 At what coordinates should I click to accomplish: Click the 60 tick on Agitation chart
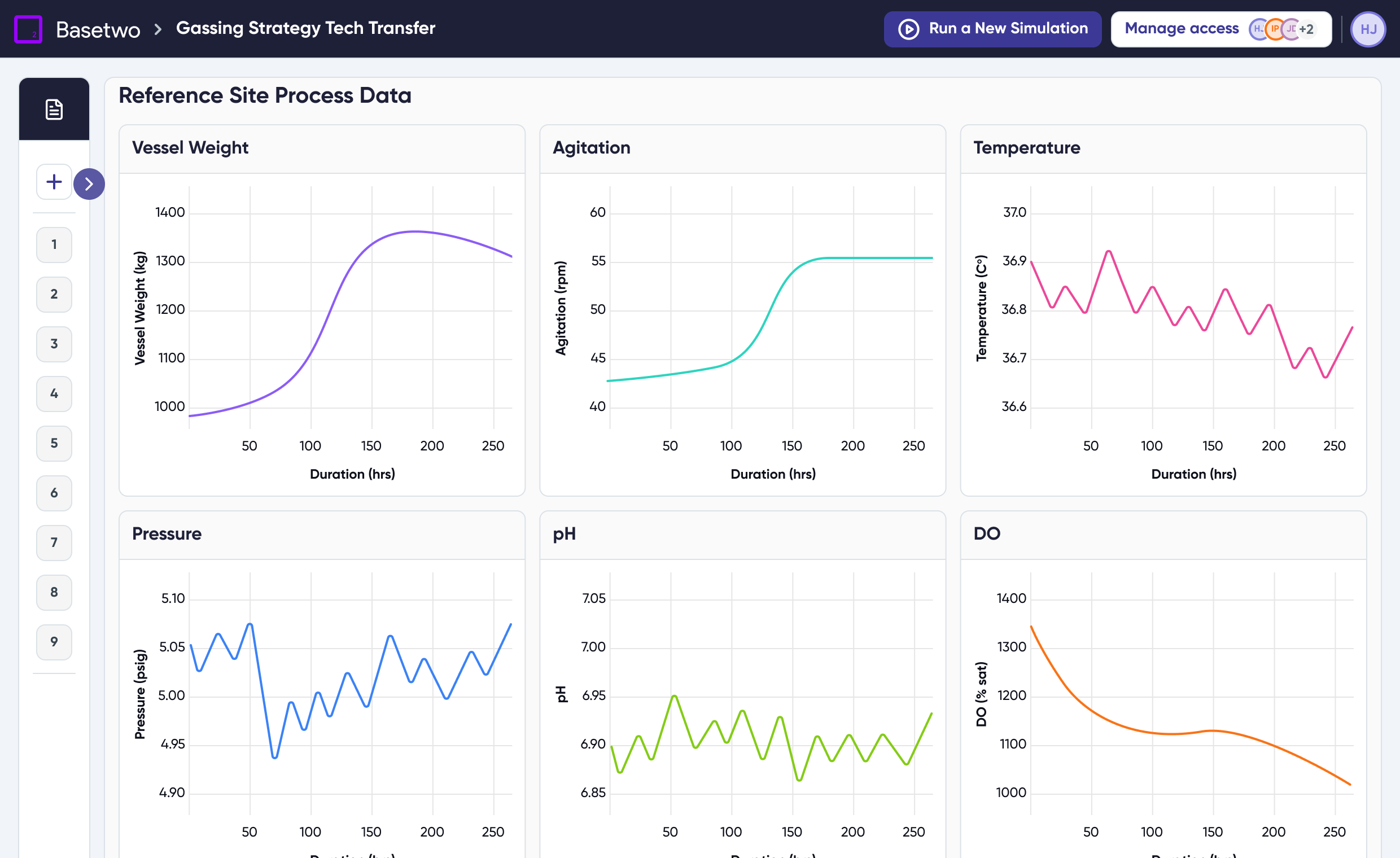[598, 212]
